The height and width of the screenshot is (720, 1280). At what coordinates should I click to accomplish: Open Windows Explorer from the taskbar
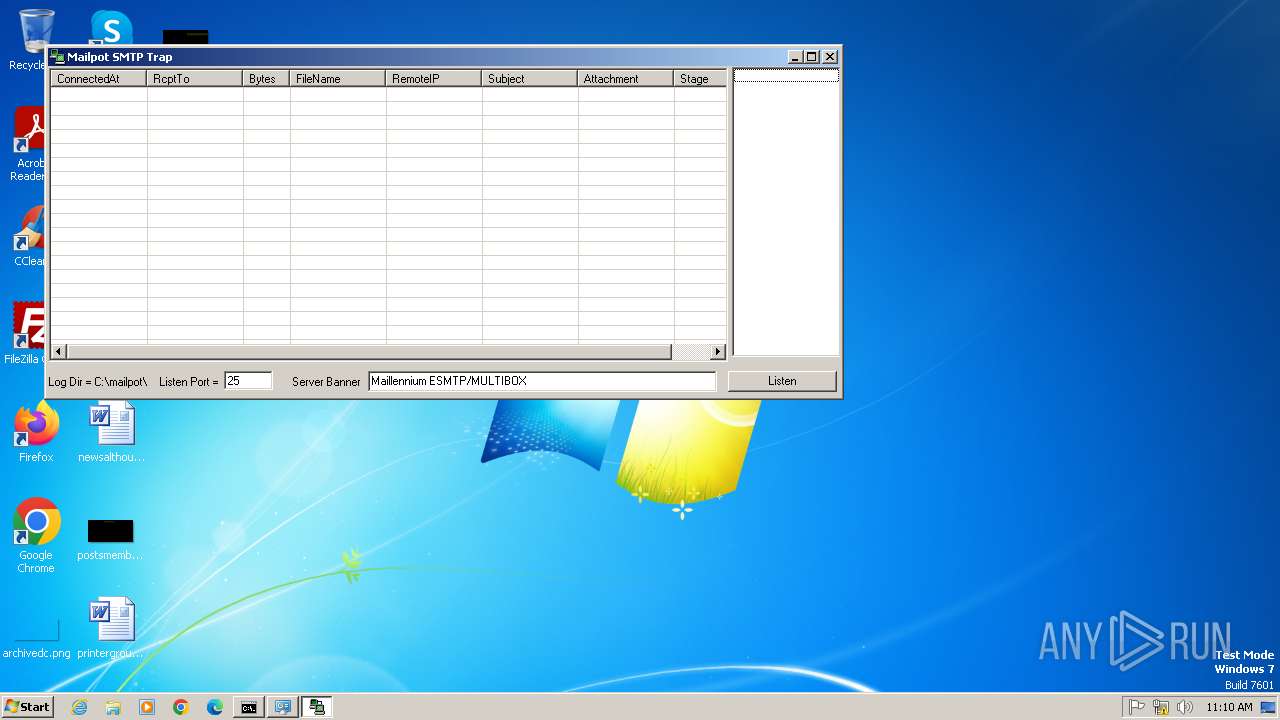point(113,707)
